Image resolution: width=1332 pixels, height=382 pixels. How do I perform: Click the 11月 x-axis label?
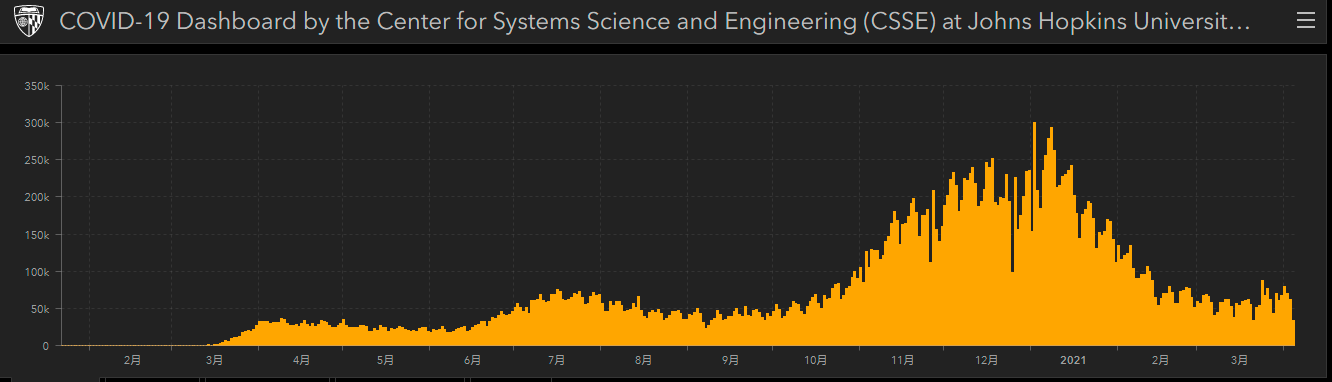pyautogui.click(x=903, y=360)
